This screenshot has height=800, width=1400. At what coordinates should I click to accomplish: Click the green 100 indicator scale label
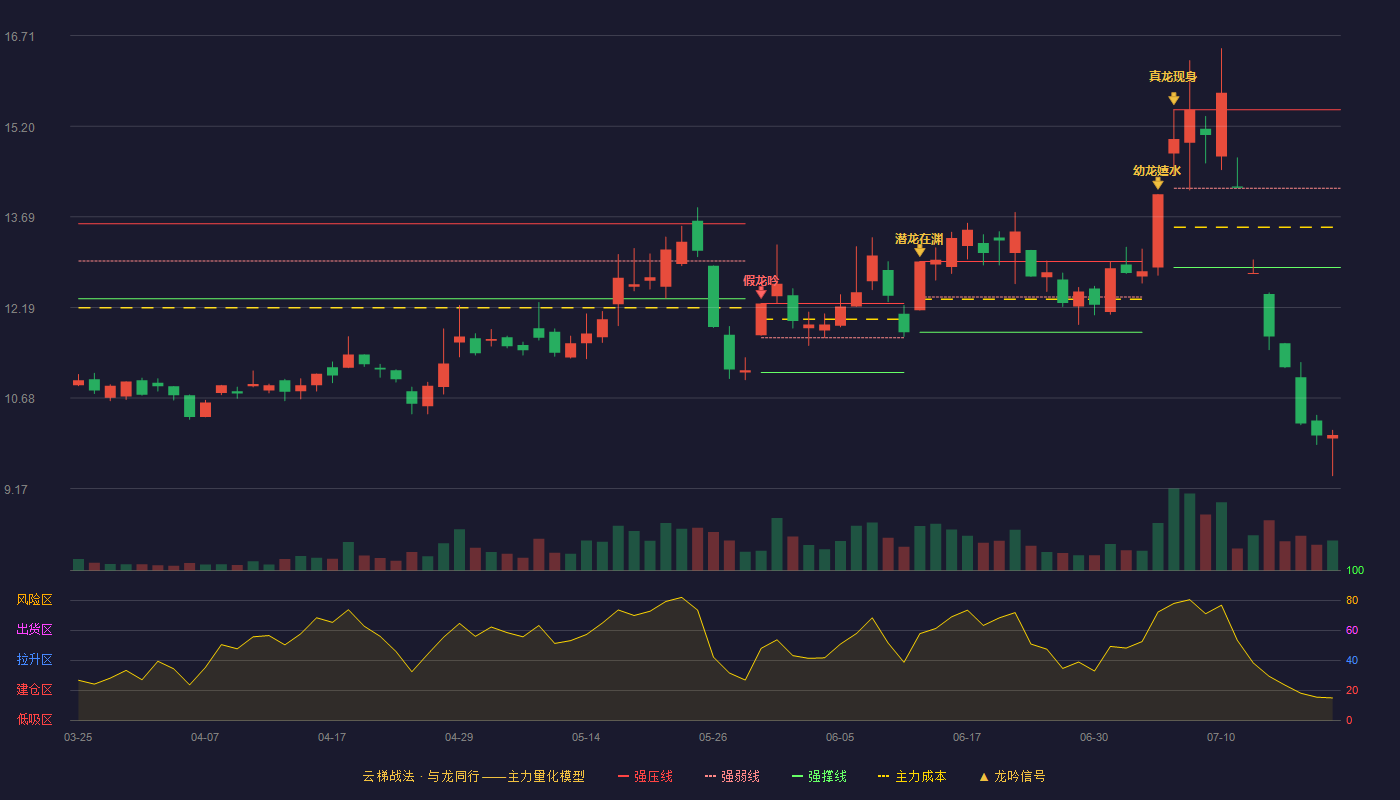click(x=1355, y=571)
